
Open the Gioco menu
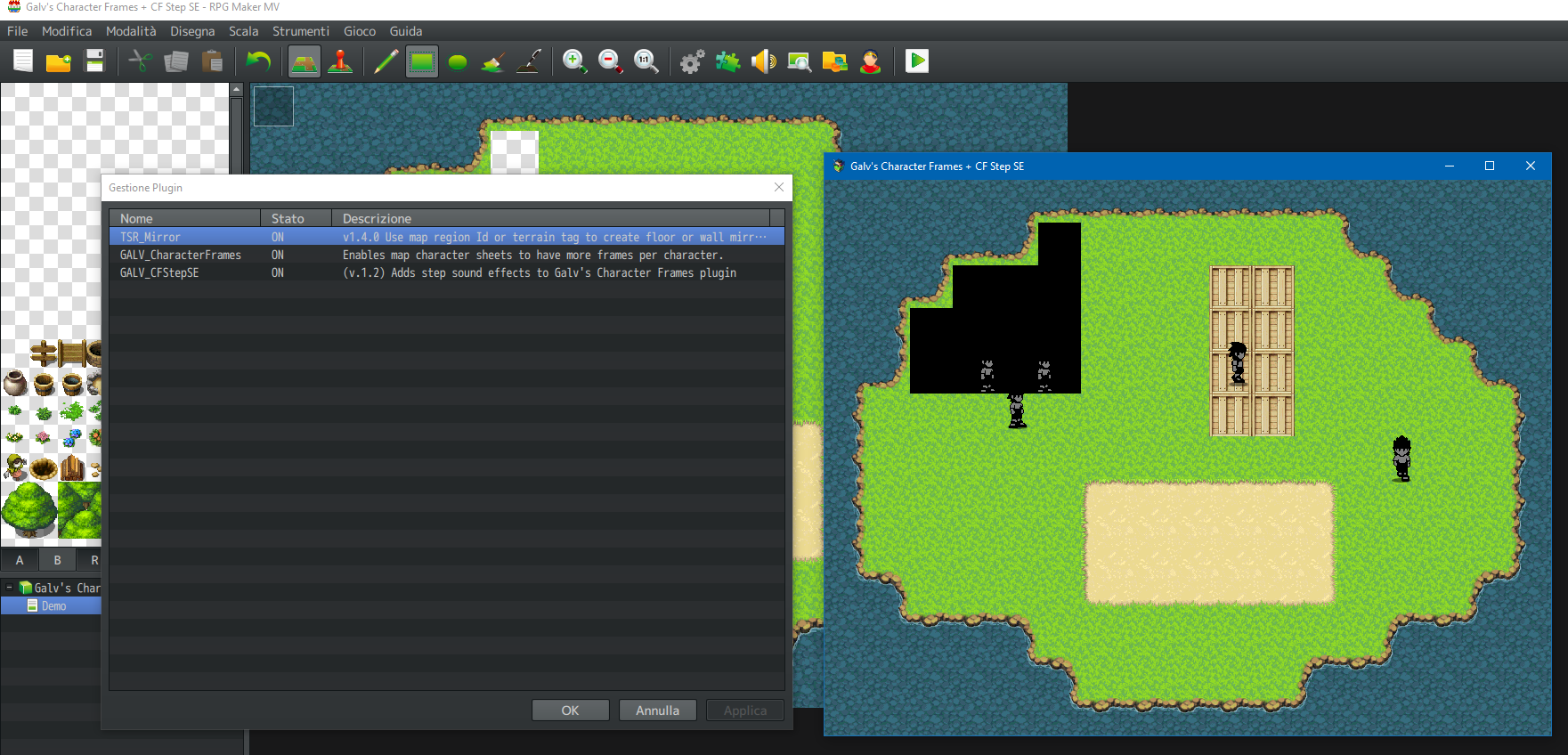360,31
